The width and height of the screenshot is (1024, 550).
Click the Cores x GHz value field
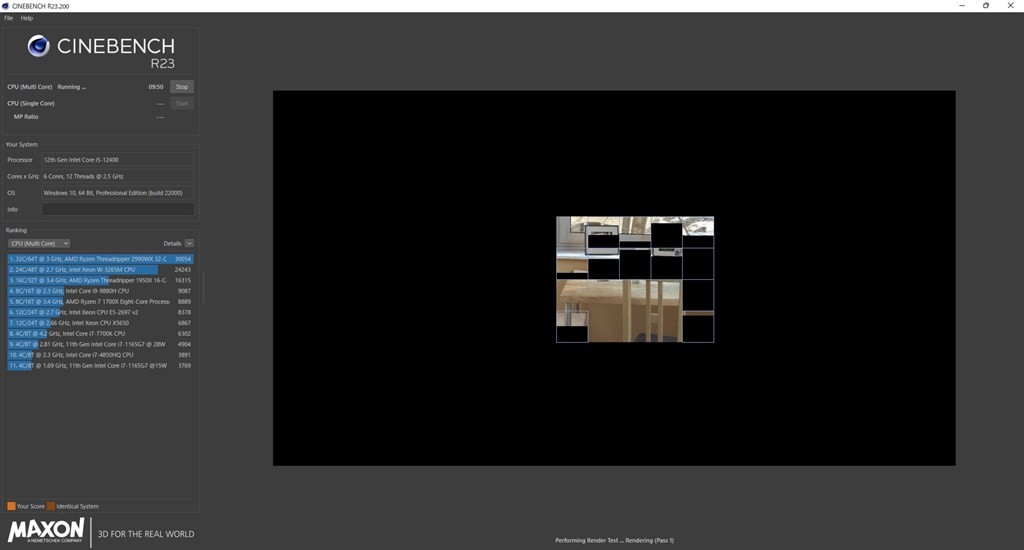118,176
